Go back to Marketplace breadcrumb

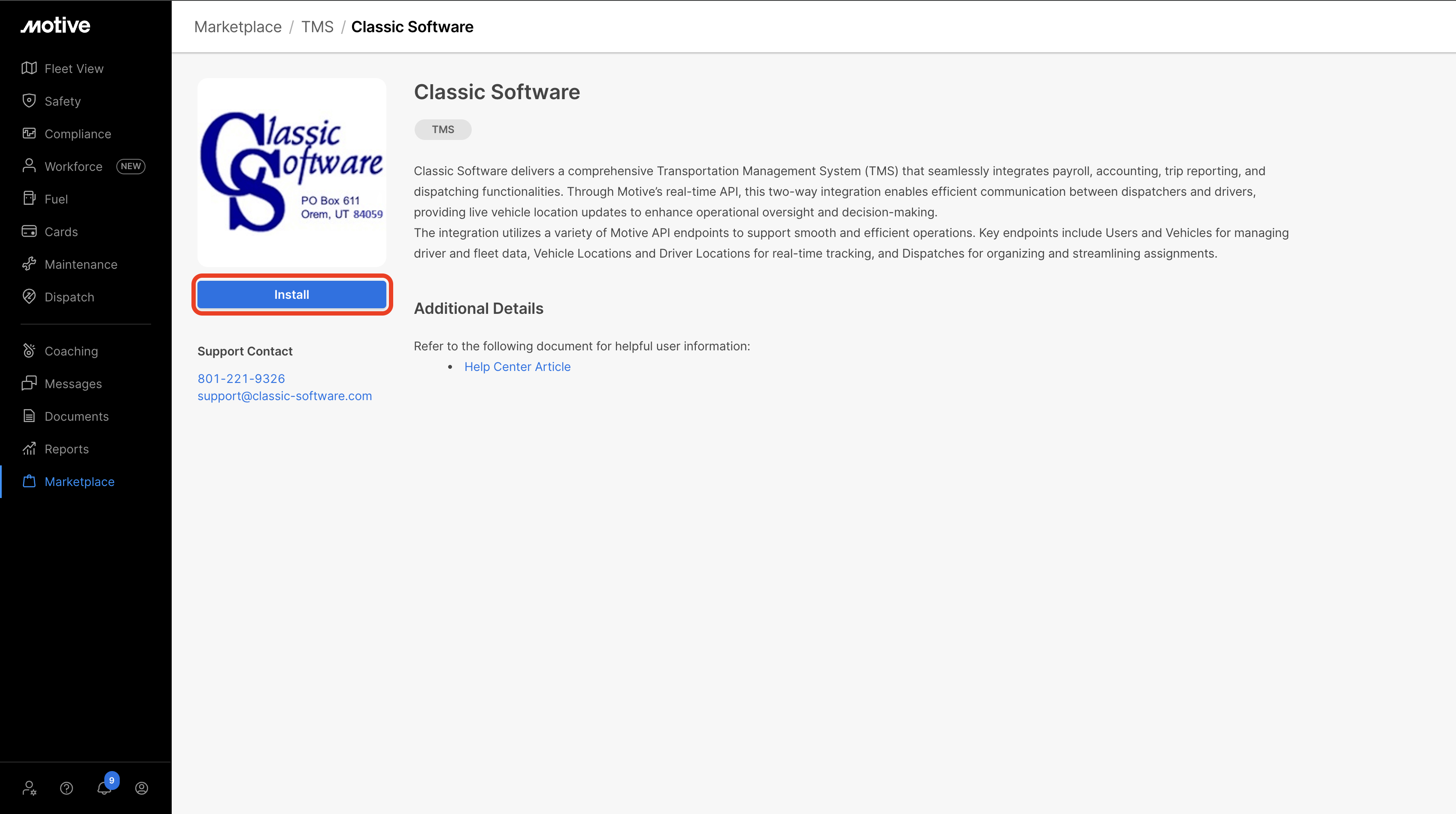237,27
